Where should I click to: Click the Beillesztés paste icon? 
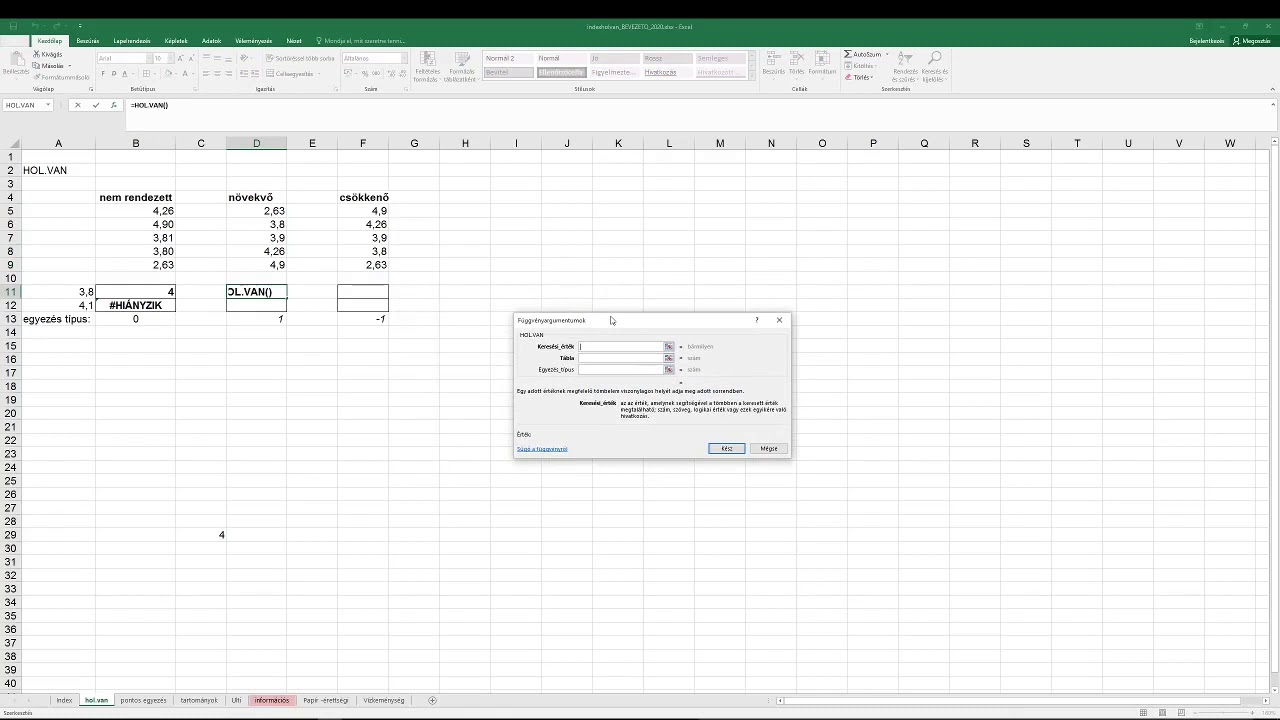pyautogui.click(x=16, y=59)
